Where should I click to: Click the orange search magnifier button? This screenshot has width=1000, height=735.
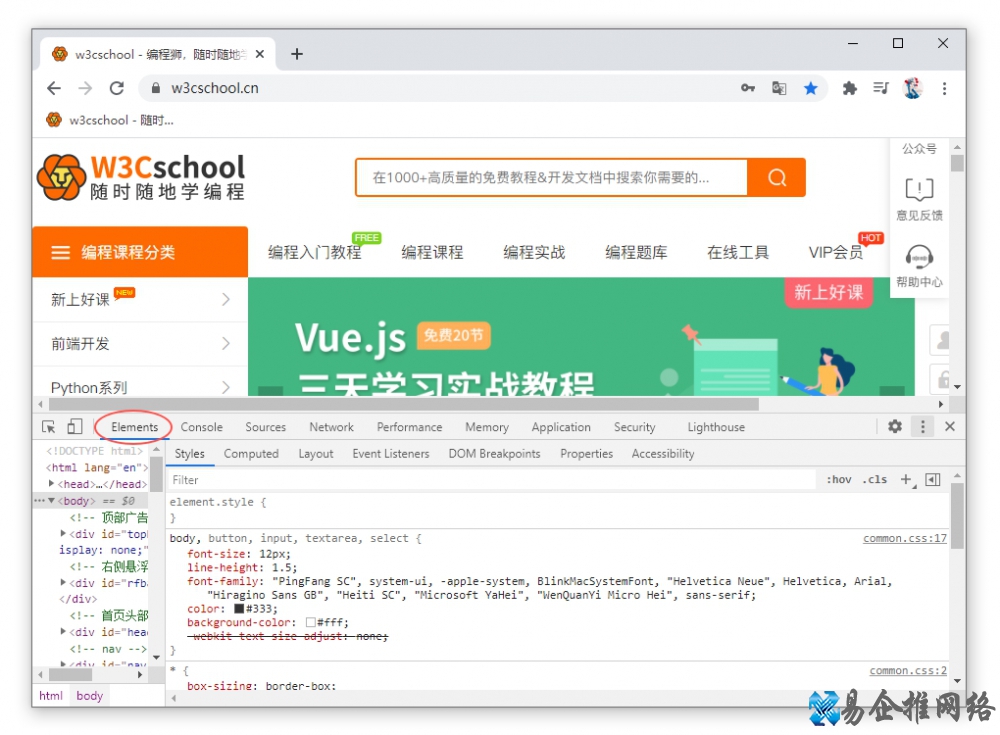[x=776, y=177]
